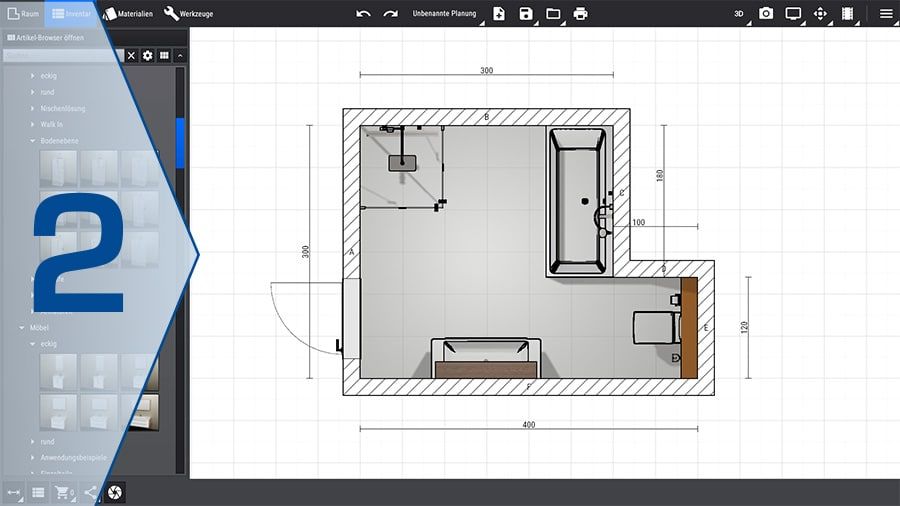900x506 pixels.
Task: Print the floor plan
Action: click(x=580, y=14)
